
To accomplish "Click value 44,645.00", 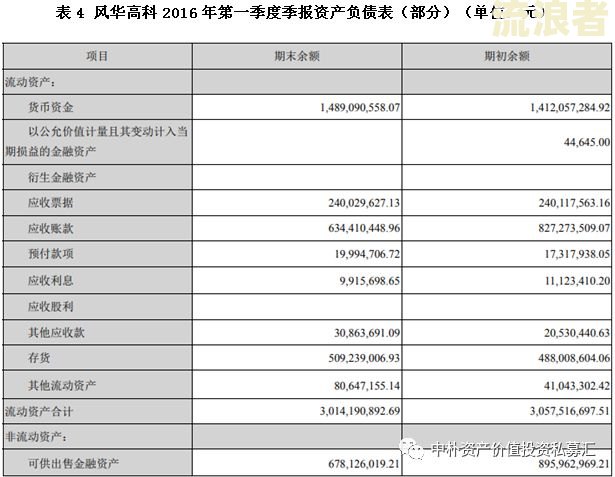I will [x=587, y=142].
